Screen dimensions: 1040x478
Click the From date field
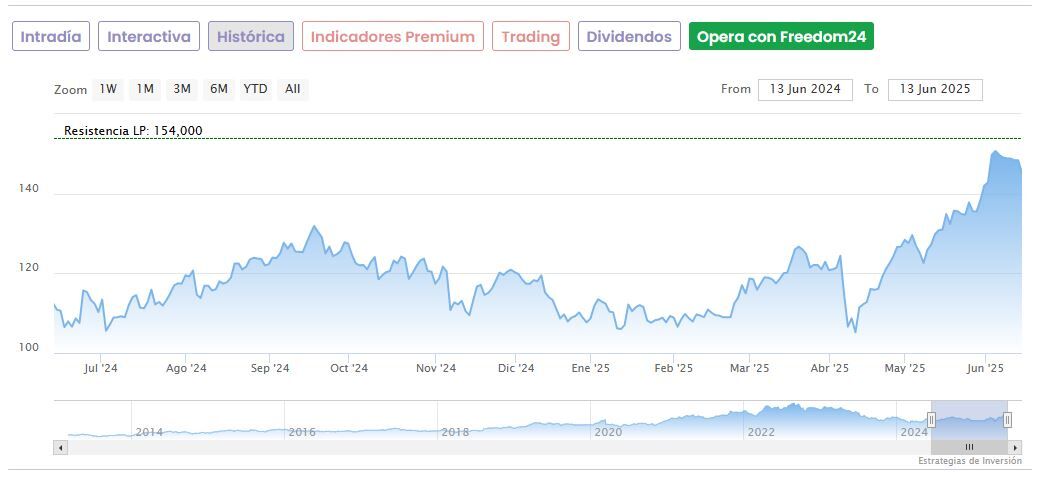pyautogui.click(x=805, y=89)
